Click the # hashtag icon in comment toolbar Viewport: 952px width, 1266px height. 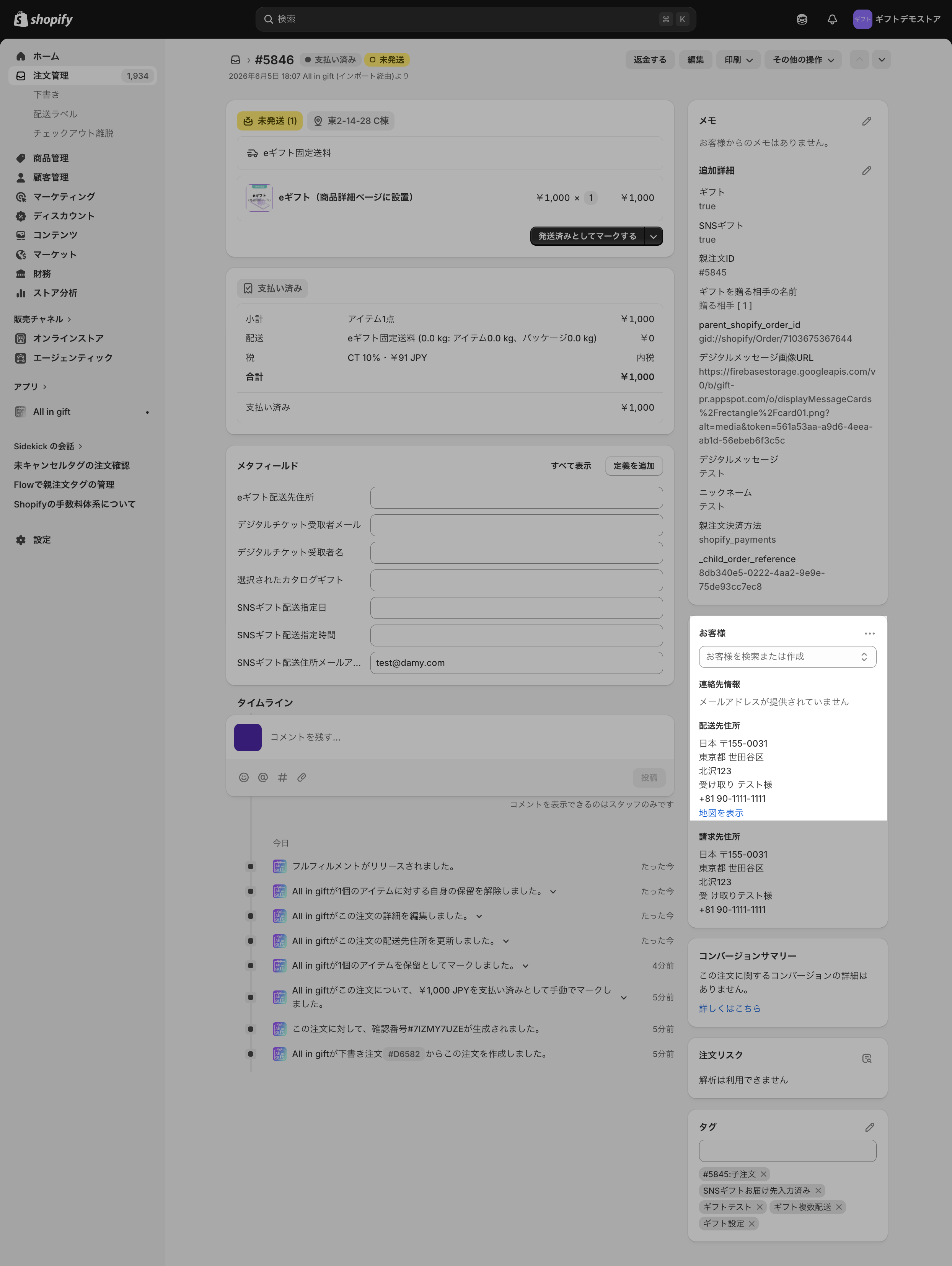tap(282, 777)
